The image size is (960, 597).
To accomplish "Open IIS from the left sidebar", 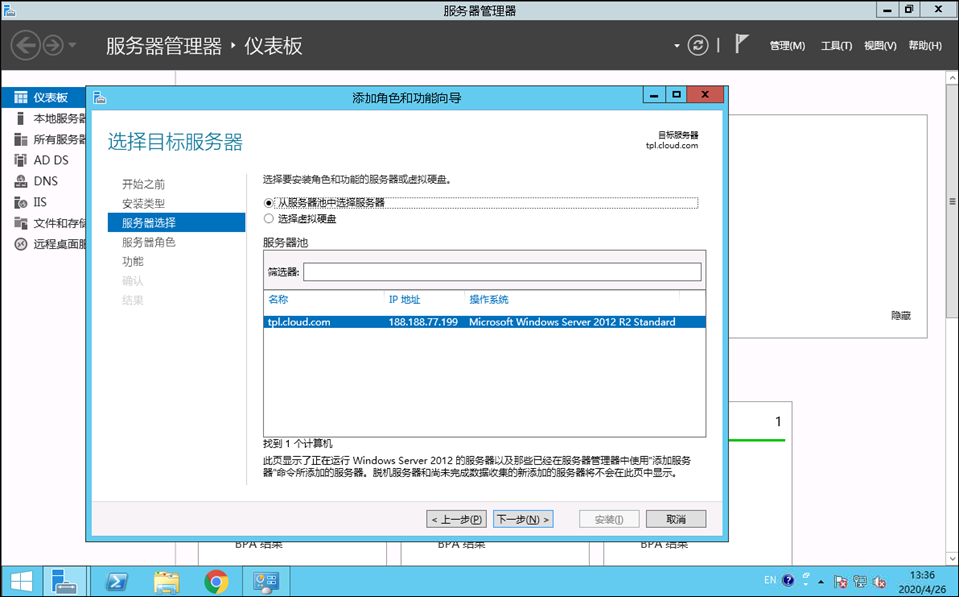I will click(x=40, y=202).
